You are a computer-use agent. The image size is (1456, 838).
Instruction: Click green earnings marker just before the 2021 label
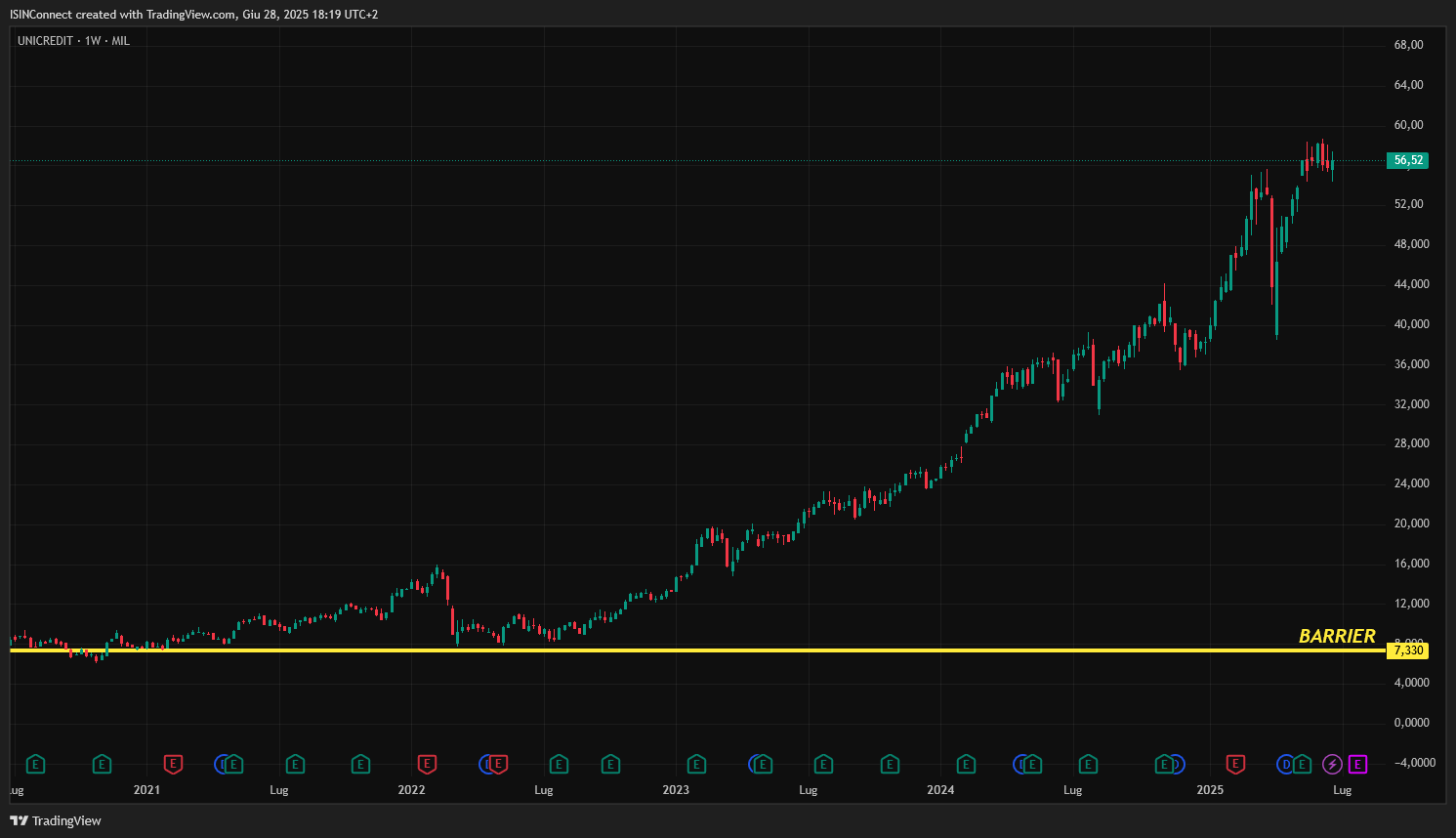click(x=102, y=764)
